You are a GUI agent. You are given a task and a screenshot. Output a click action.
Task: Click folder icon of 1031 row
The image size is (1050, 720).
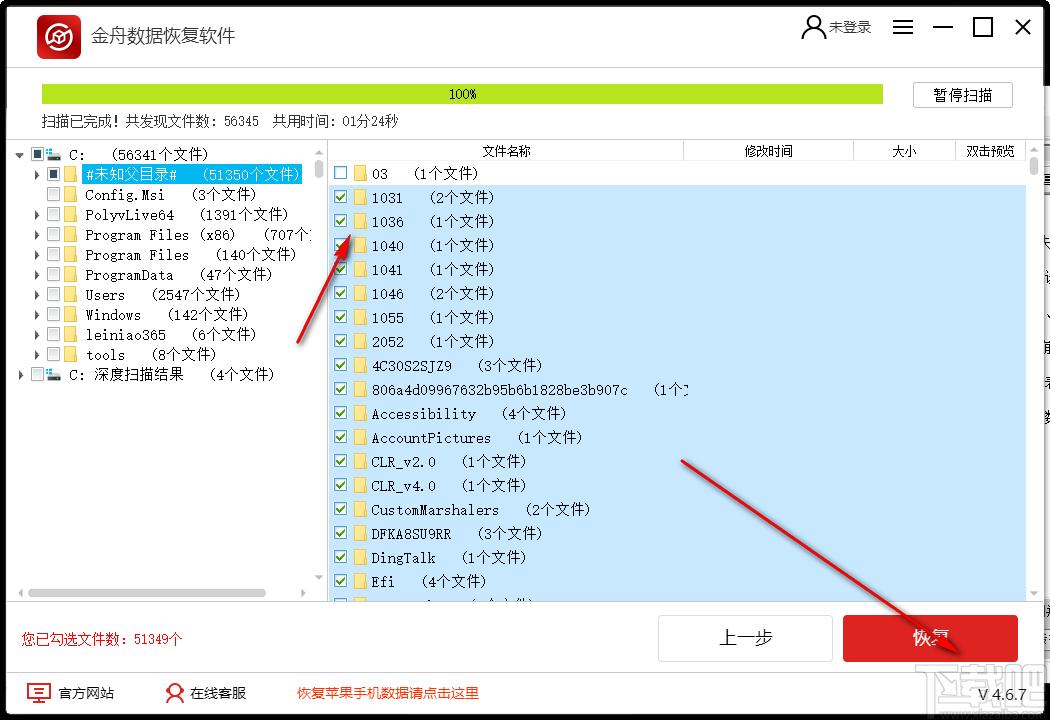pos(360,198)
